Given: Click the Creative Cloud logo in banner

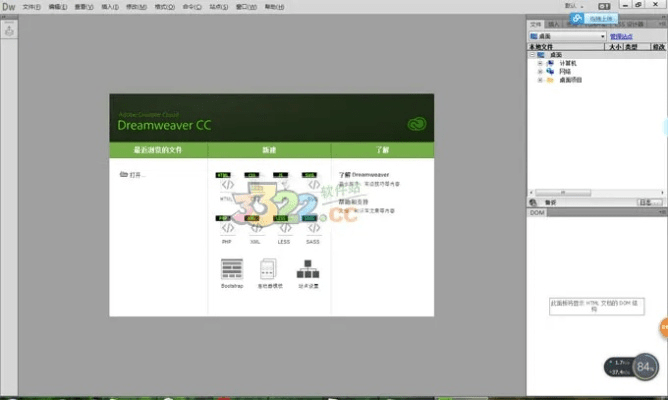Looking at the screenshot, I should [x=417, y=125].
